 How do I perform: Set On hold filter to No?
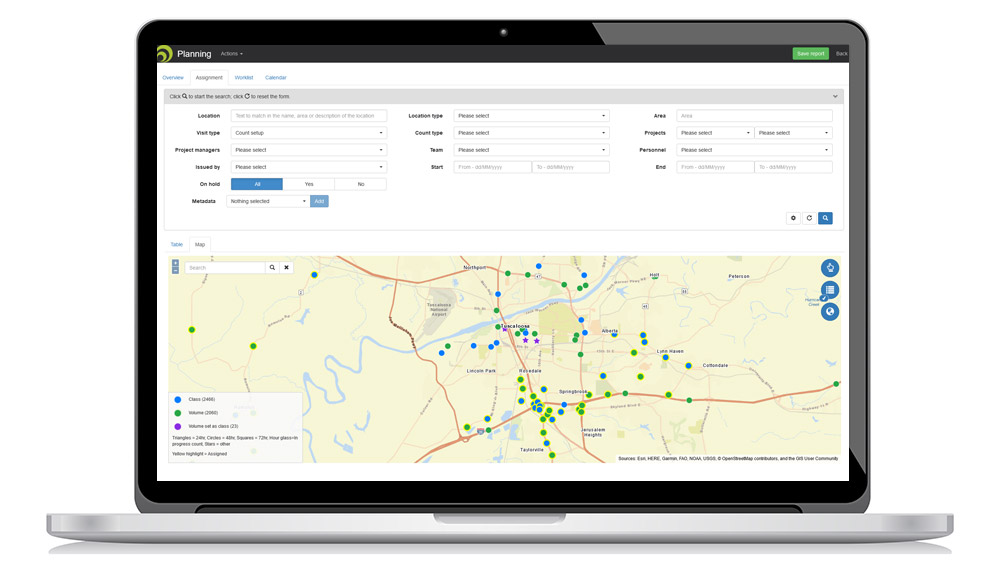(x=360, y=184)
